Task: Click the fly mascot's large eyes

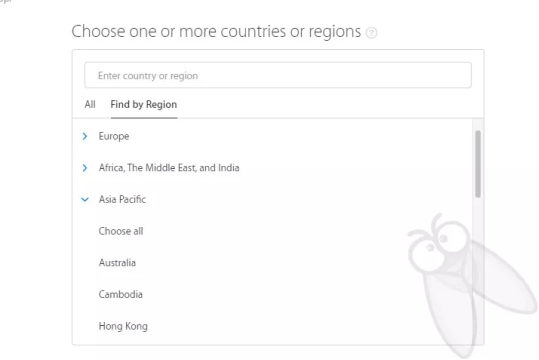Action: coord(438,246)
